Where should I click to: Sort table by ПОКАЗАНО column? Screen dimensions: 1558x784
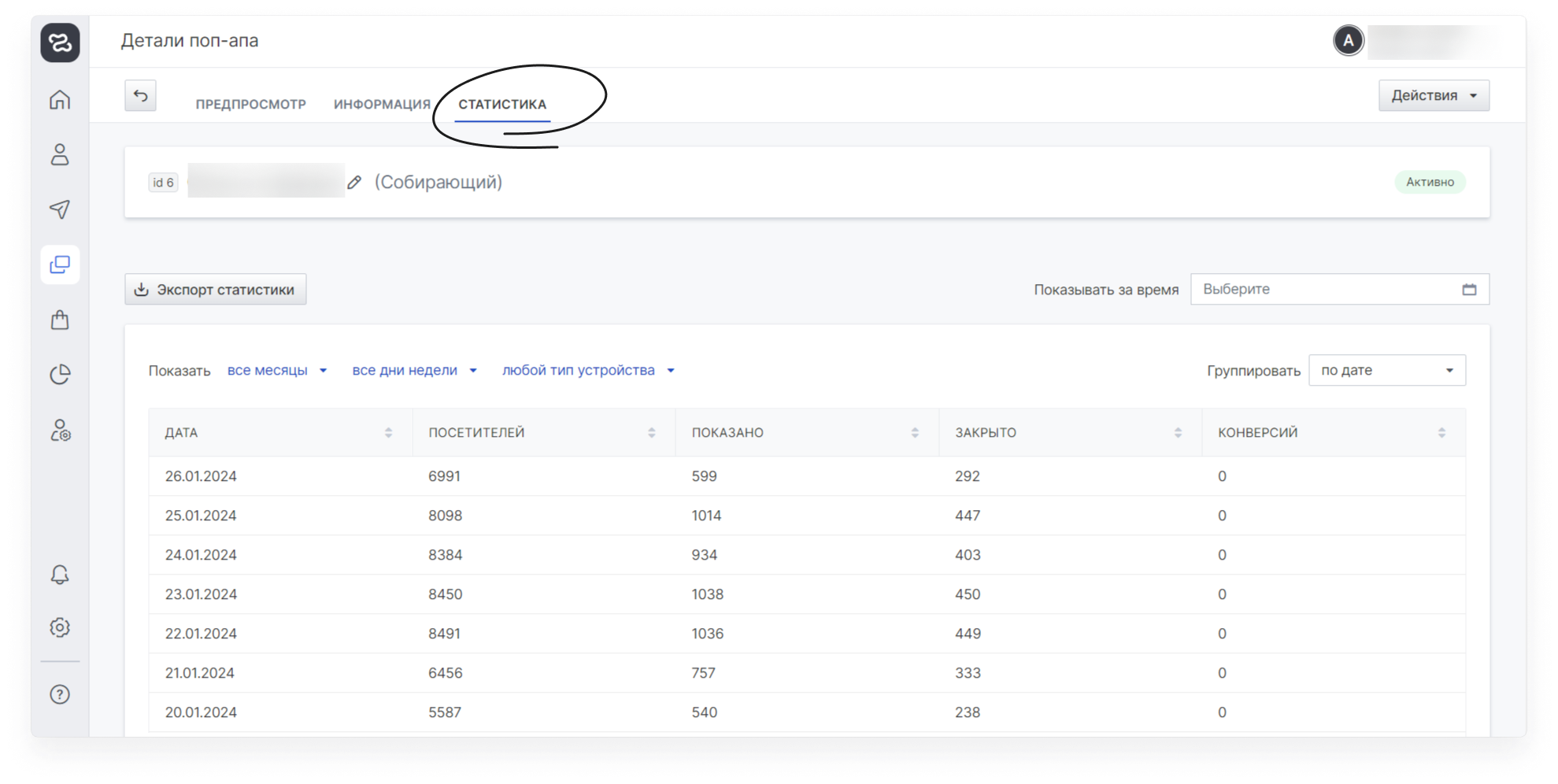click(915, 433)
